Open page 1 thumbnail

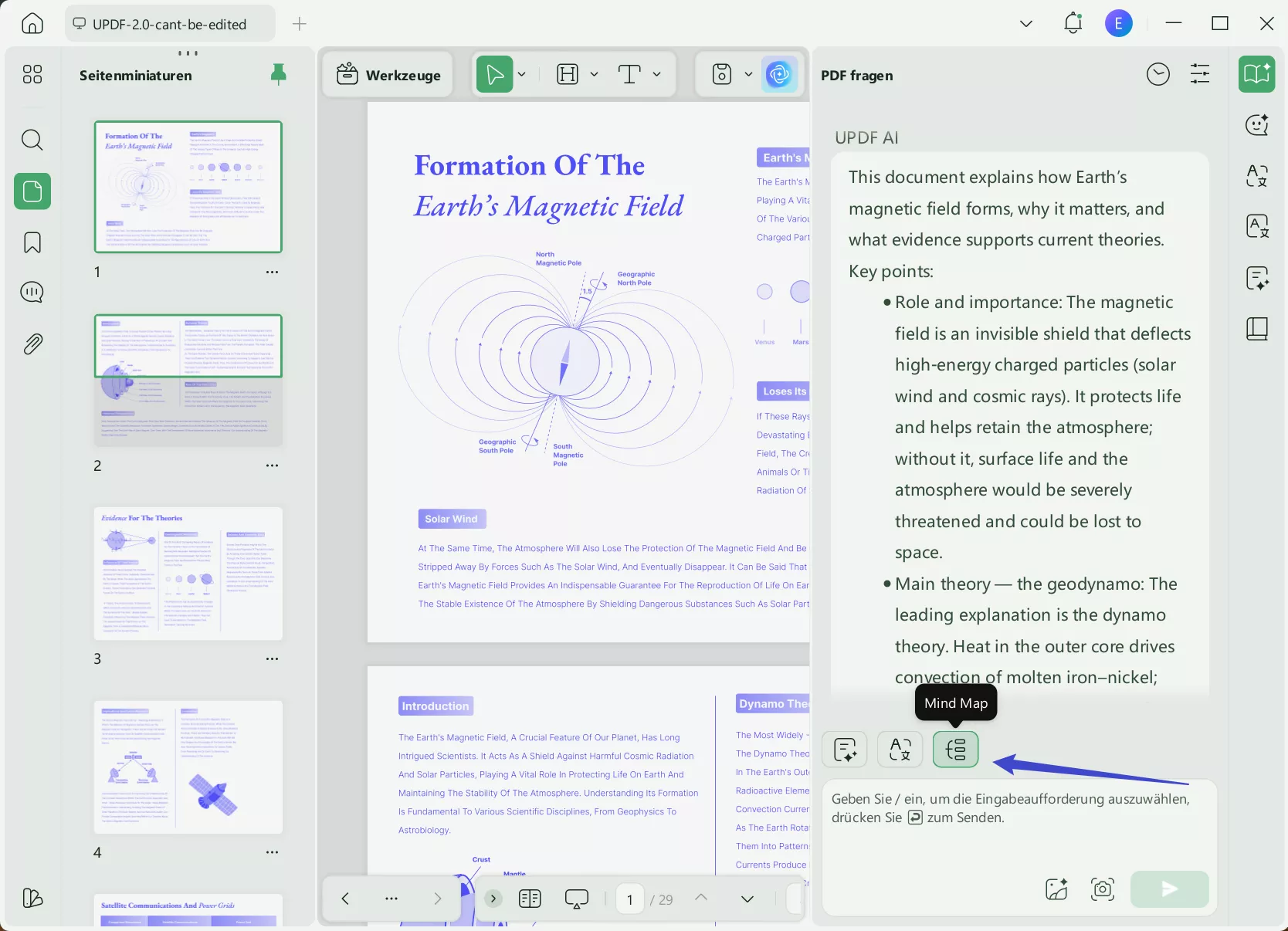tap(188, 187)
